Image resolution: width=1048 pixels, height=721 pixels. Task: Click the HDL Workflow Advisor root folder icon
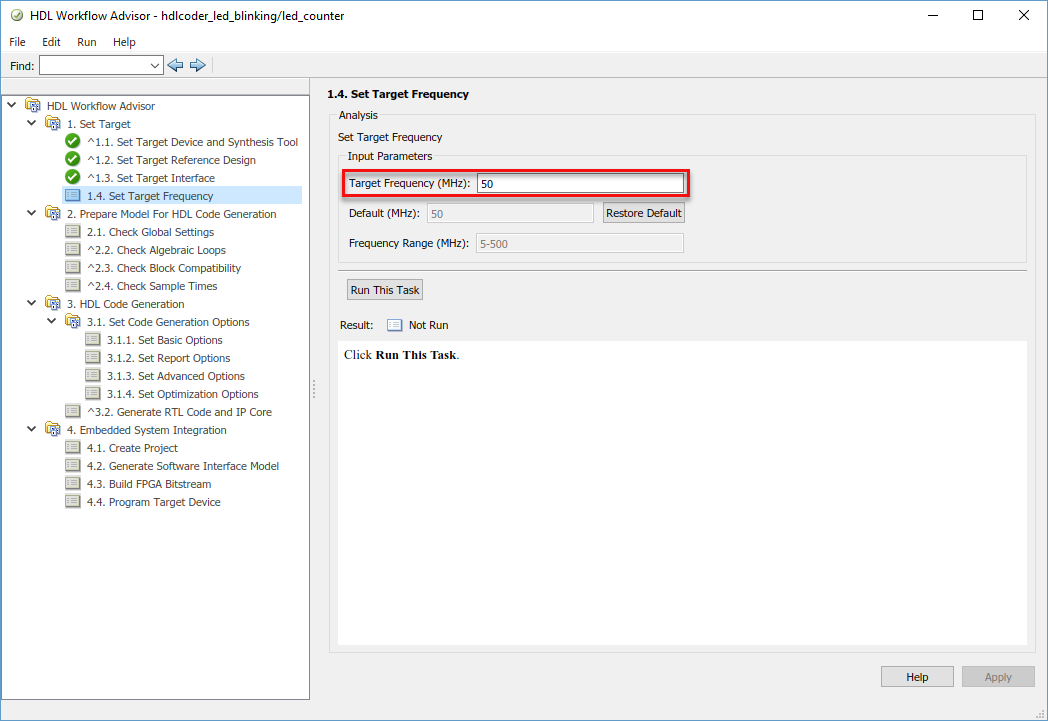tap(32, 106)
